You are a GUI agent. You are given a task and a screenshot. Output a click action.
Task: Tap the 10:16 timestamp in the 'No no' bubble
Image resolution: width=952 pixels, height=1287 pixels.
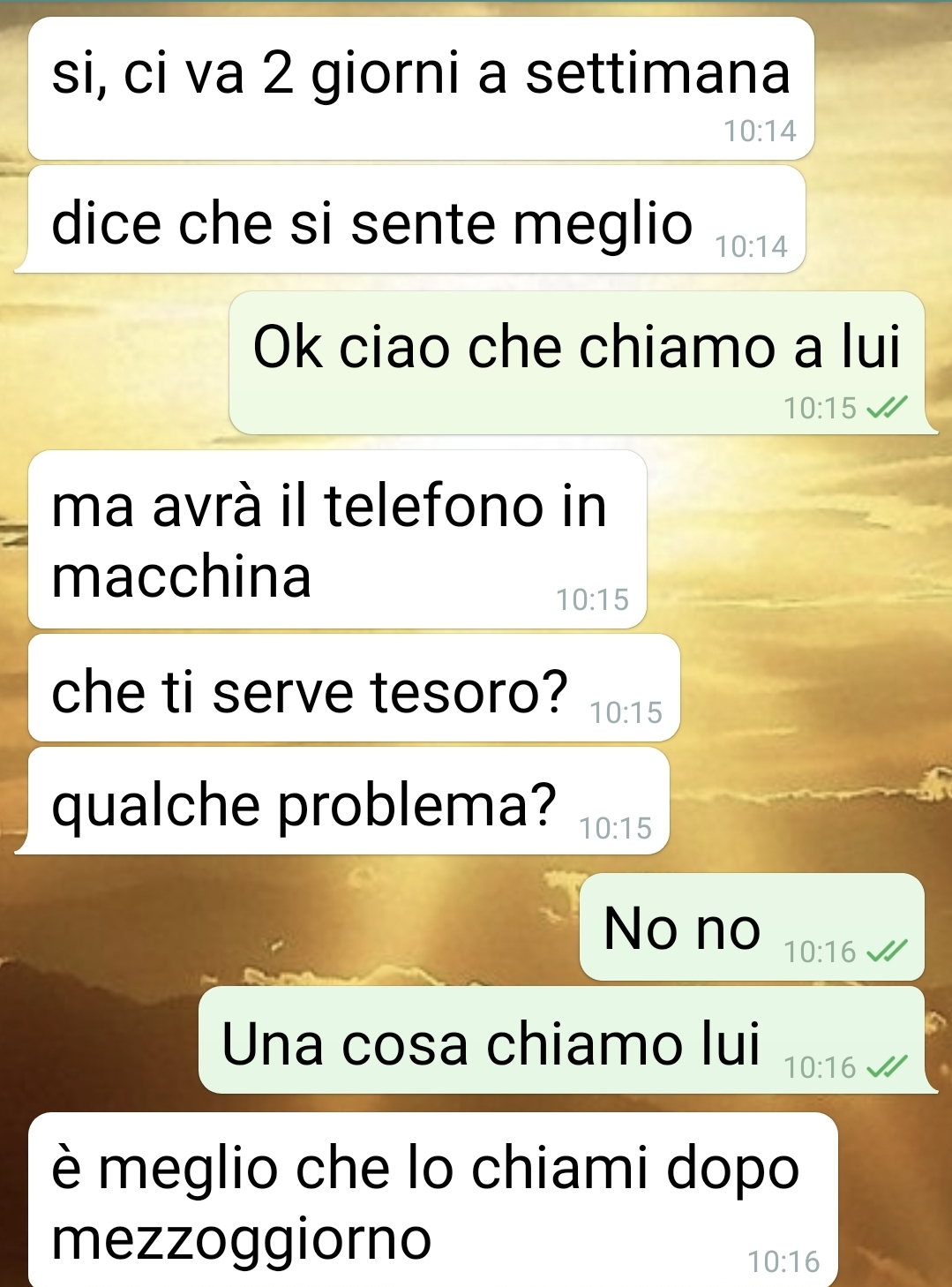pyautogui.click(x=820, y=952)
